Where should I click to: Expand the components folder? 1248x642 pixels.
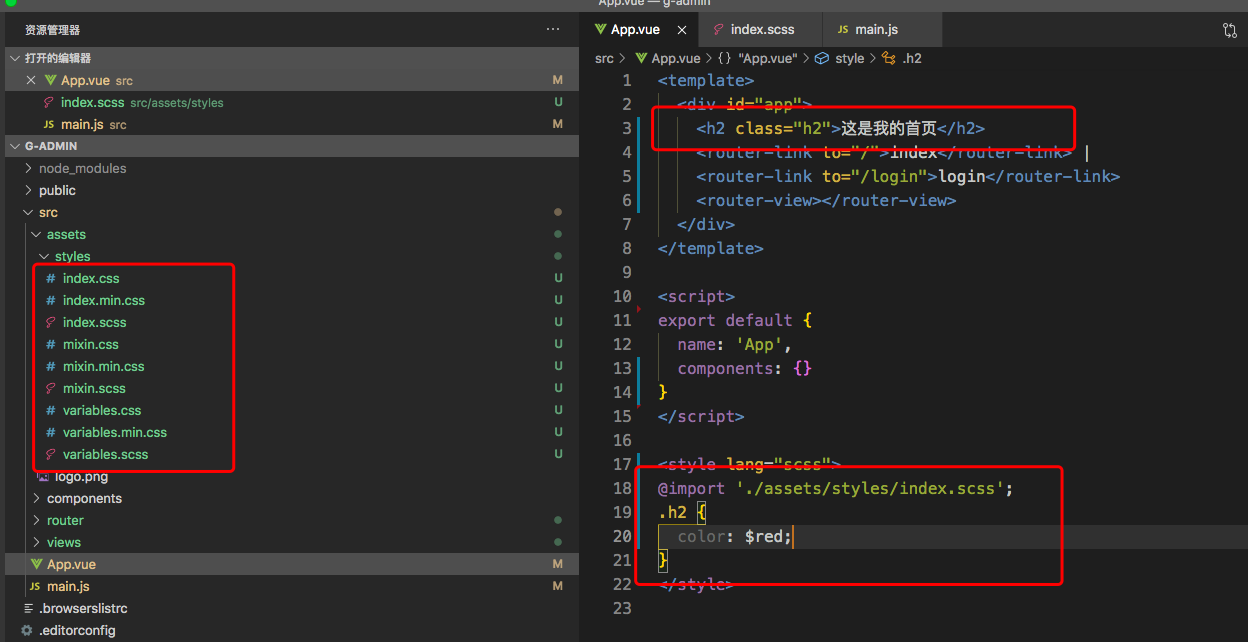[36, 498]
